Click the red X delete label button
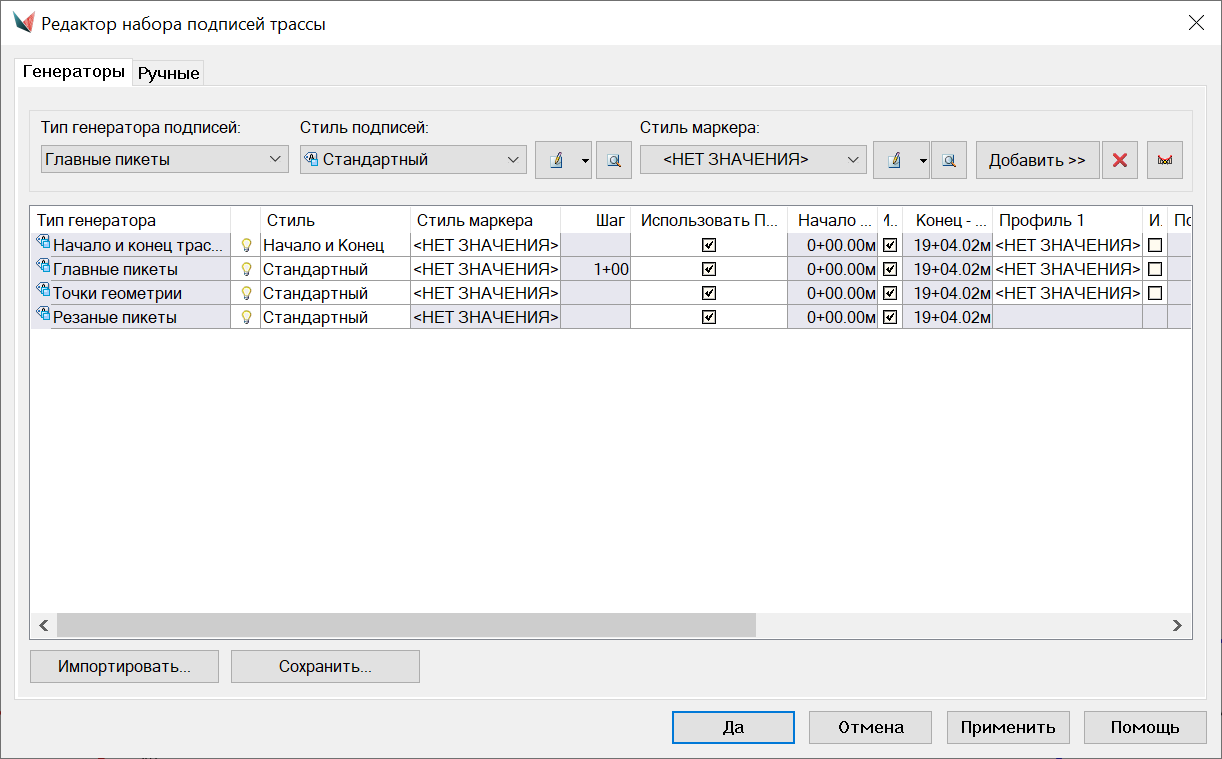This screenshot has height=759, width=1222. (1120, 160)
